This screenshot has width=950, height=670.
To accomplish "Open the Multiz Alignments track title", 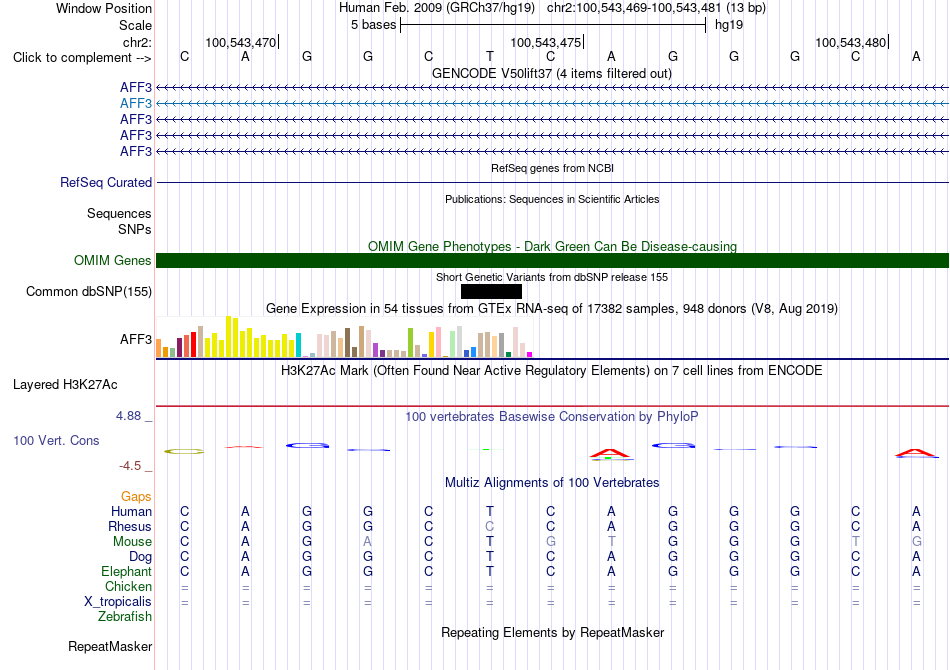I will [552, 483].
